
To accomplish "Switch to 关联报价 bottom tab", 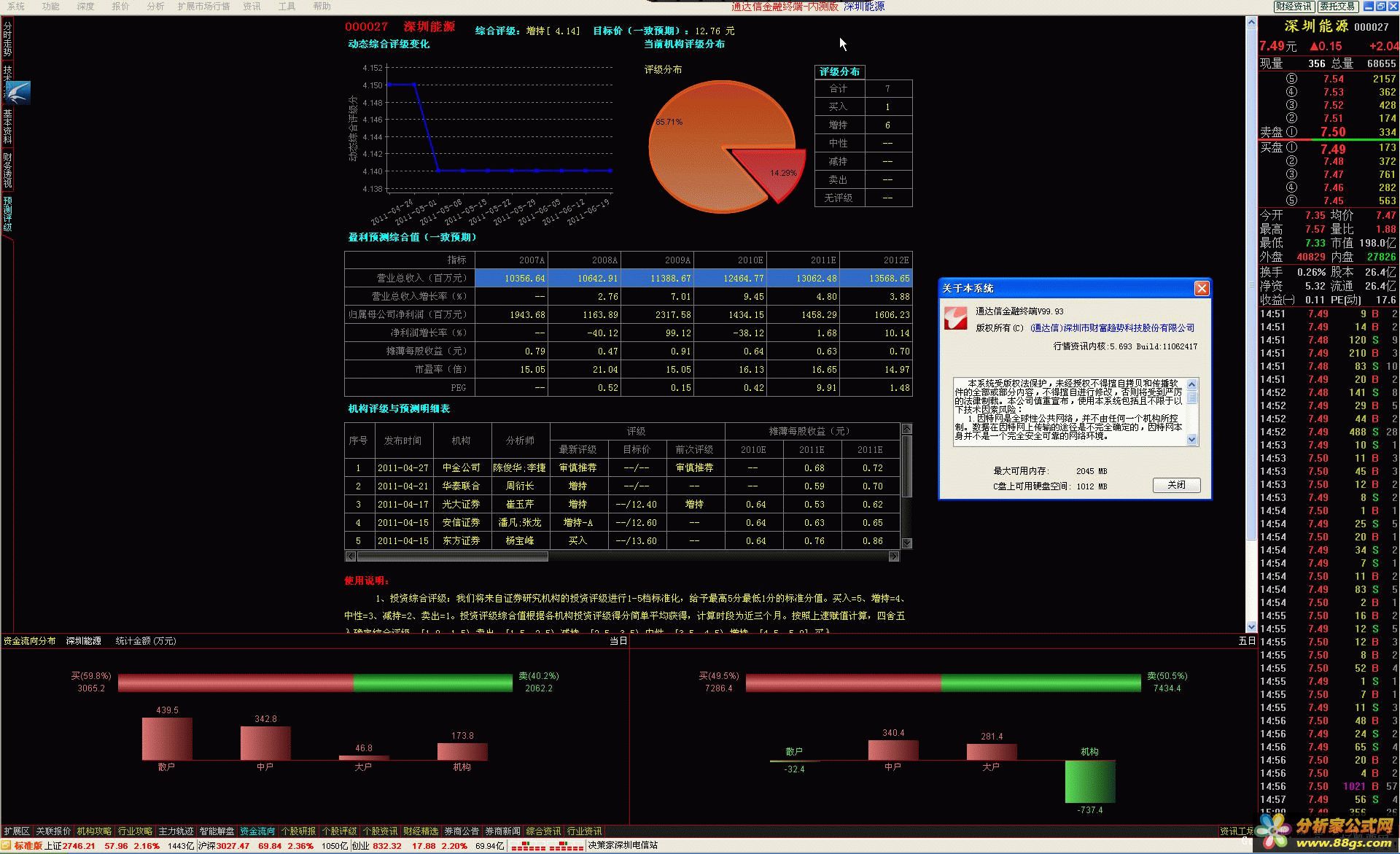I will pos(54,831).
